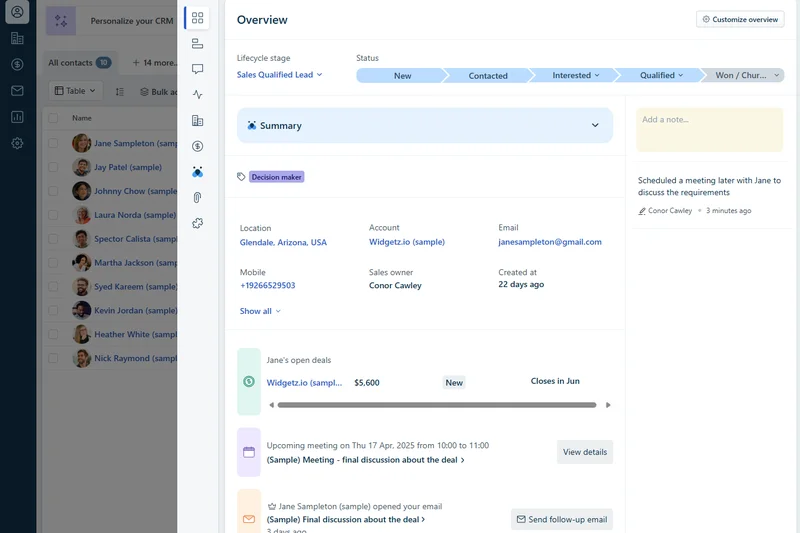Open the janesampleton@gmail.com email link

pos(549,242)
